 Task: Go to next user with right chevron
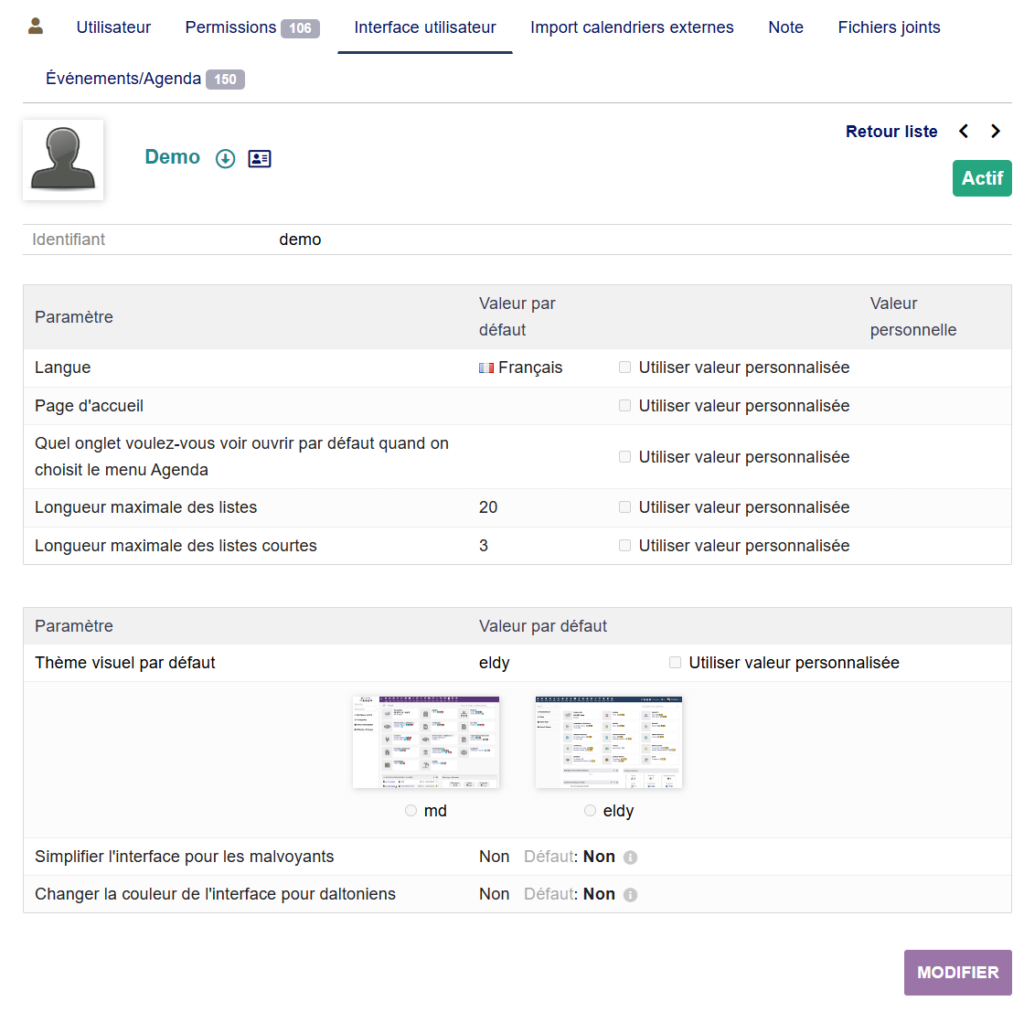click(x=995, y=131)
